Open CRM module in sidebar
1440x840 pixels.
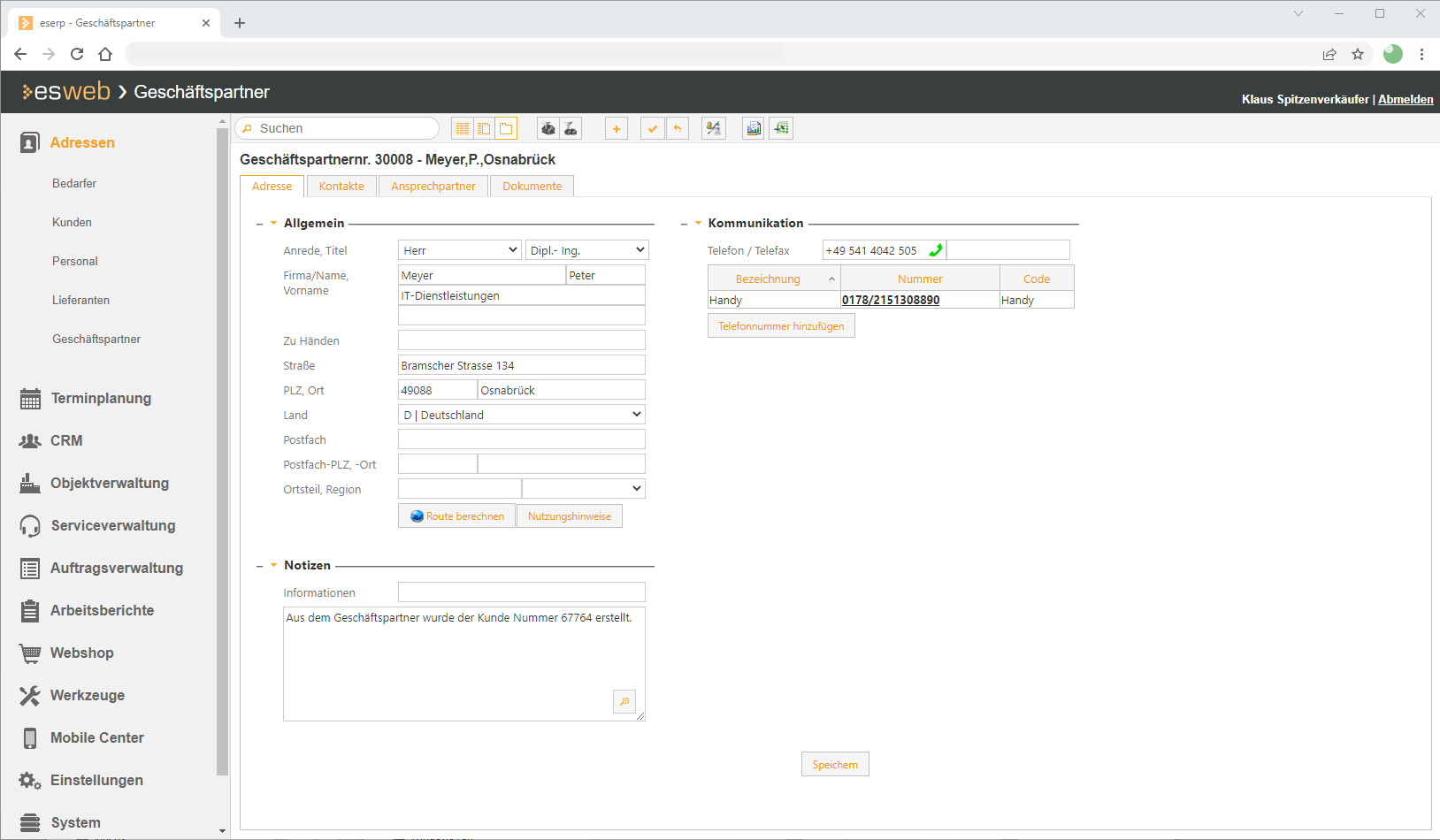(x=66, y=440)
